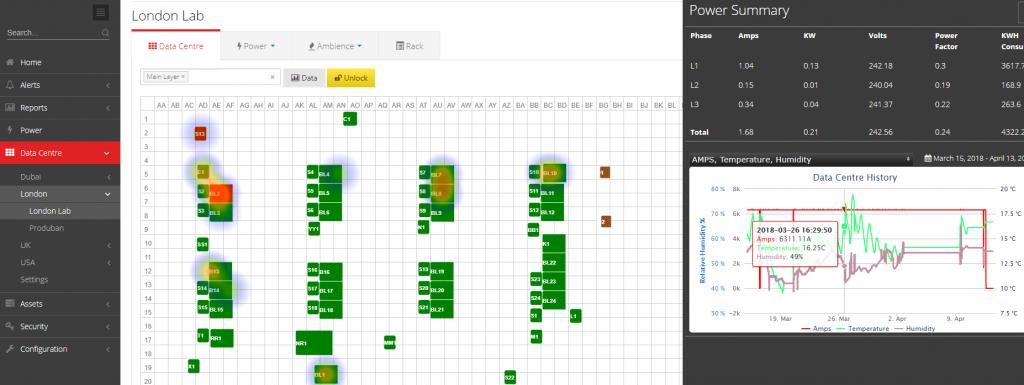Click the yellow Unlock button
The width and height of the screenshot is (1024, 385).
click(351, 78)
